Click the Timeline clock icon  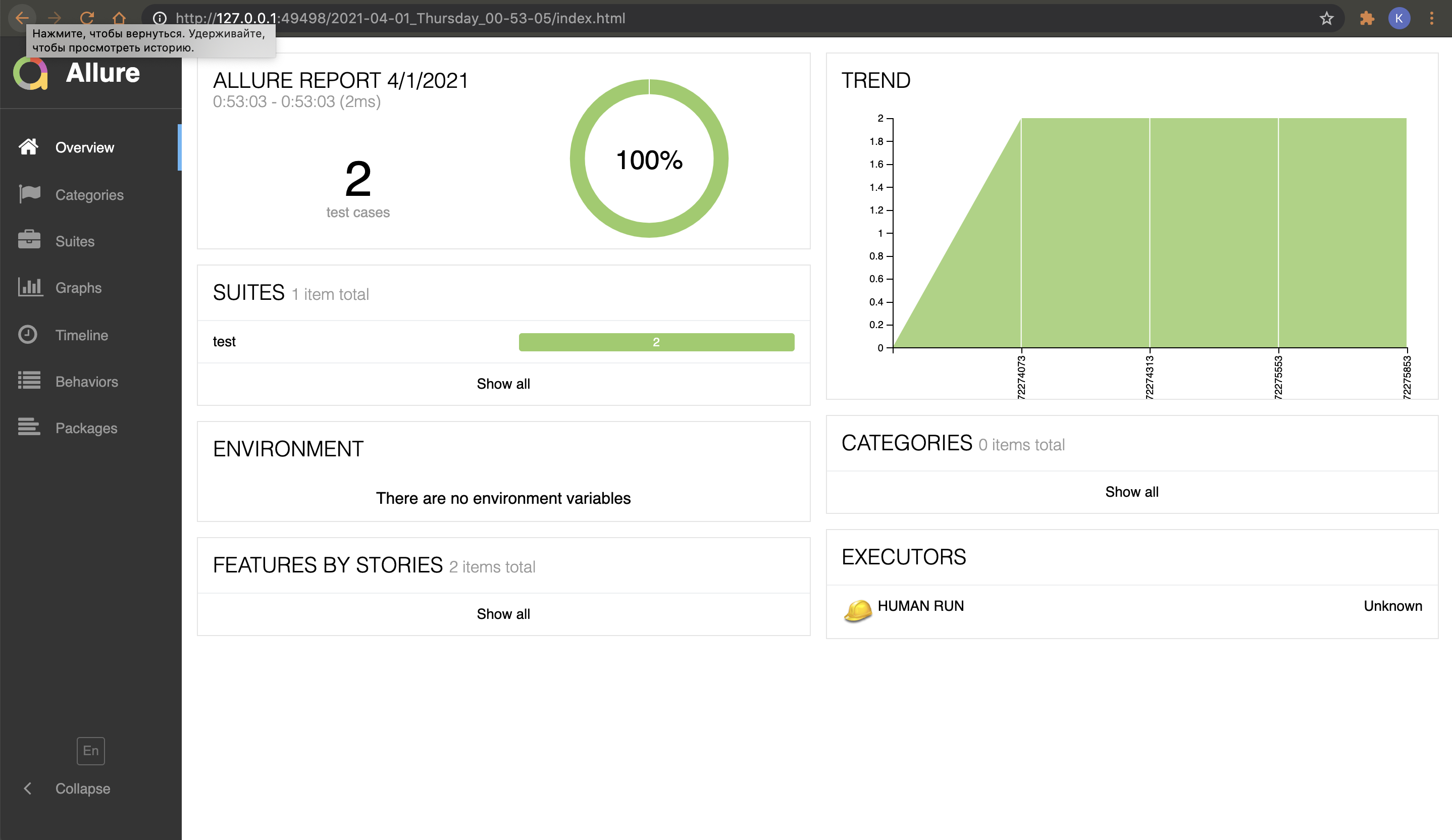point(28,335)
